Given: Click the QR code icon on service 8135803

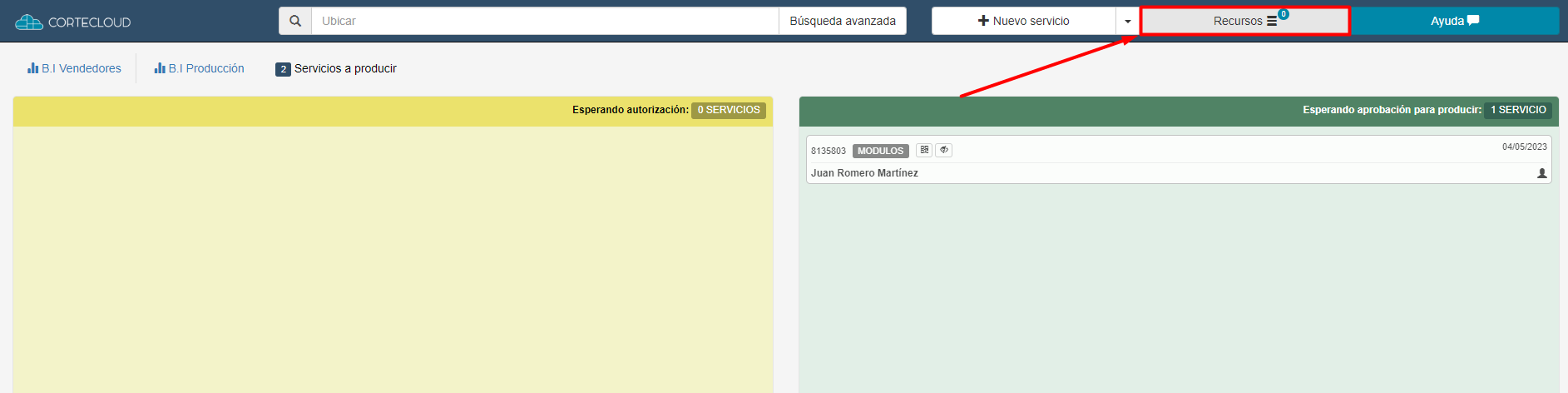Looking at the screenshot, I should click(924, 150).
